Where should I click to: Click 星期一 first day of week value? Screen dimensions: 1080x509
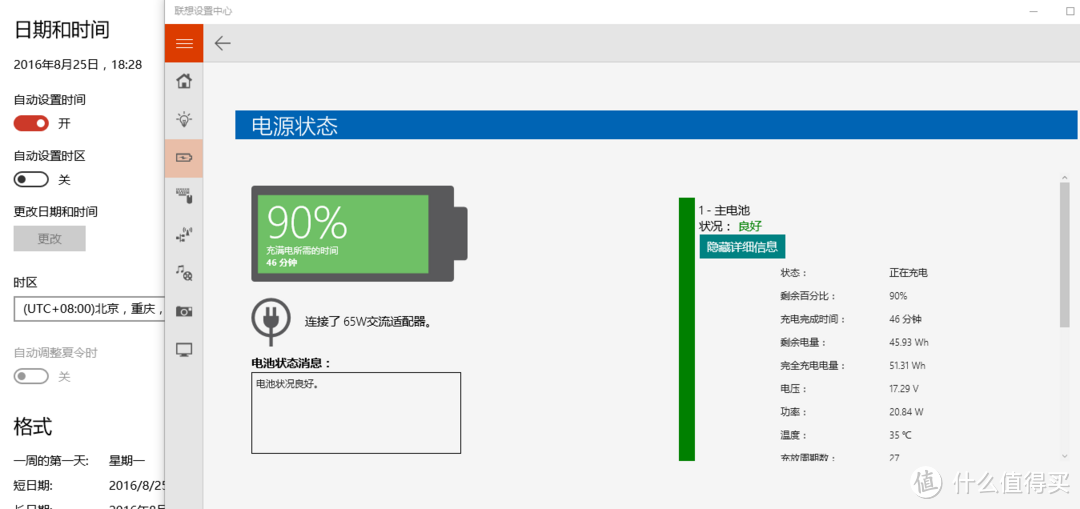127,461
